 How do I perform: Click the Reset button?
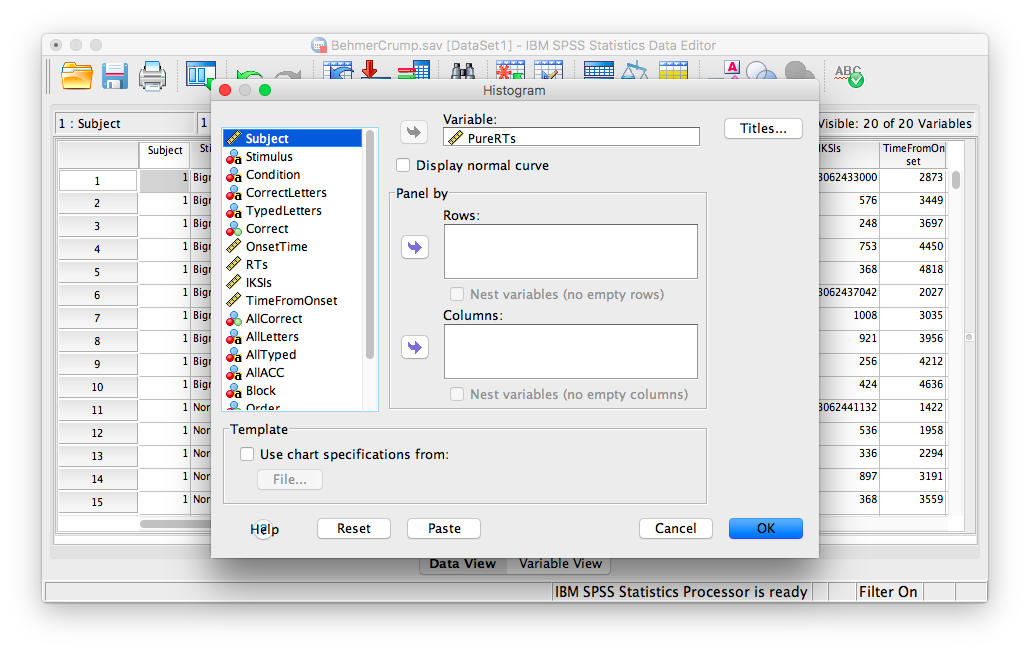pos(353,529)
